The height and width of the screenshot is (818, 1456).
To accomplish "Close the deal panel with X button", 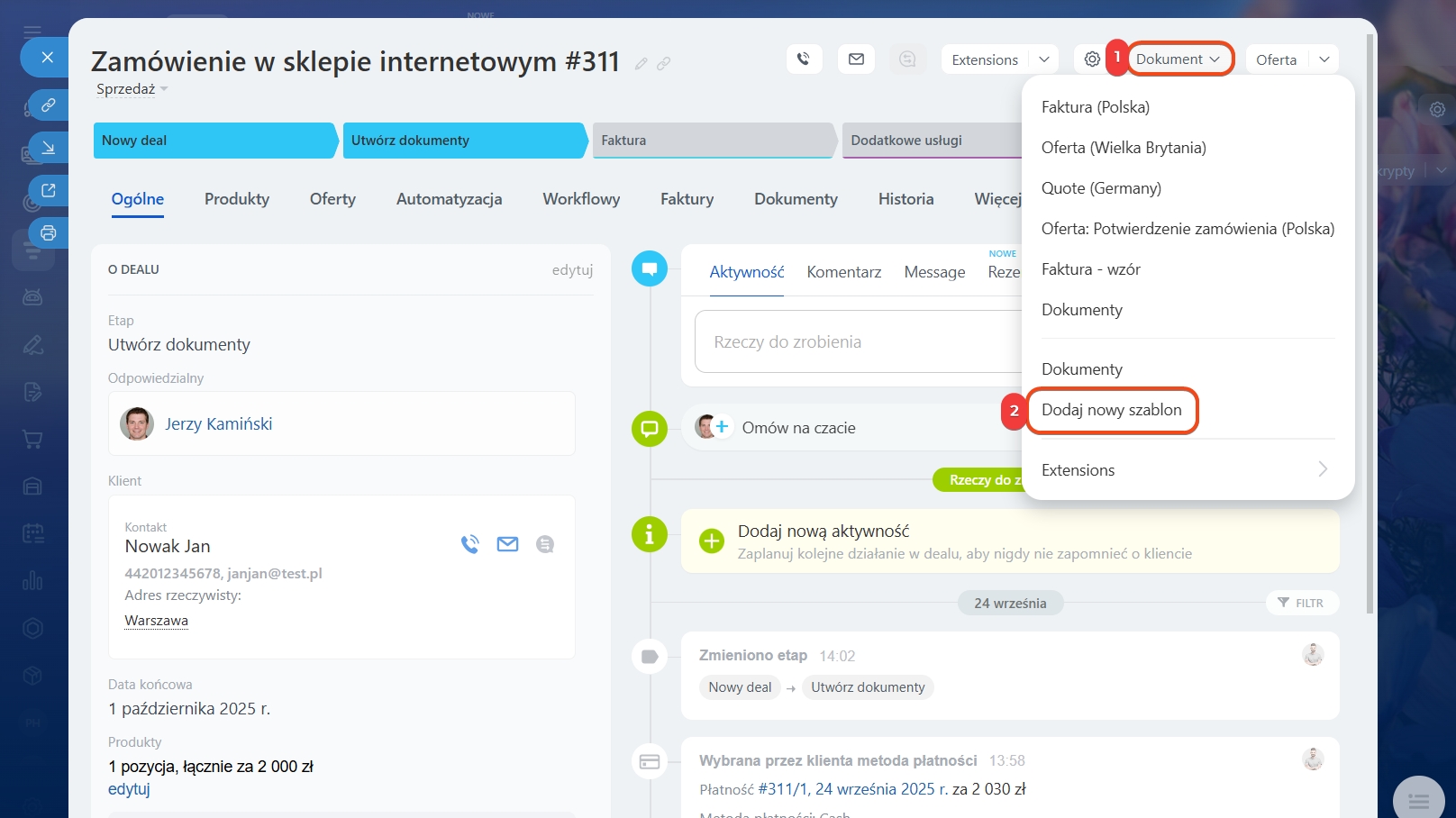I will (48, 58).
